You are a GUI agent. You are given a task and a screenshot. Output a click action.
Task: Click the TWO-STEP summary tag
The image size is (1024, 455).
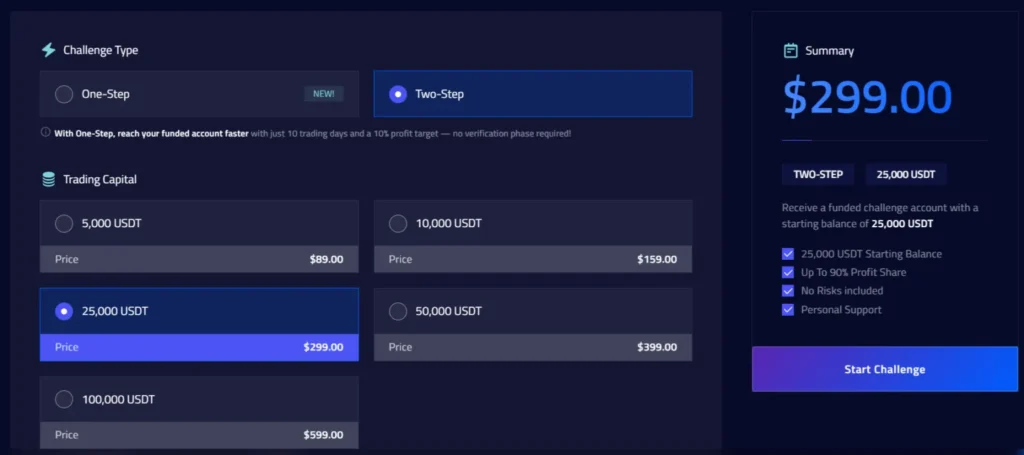click(x=818, y=174)
